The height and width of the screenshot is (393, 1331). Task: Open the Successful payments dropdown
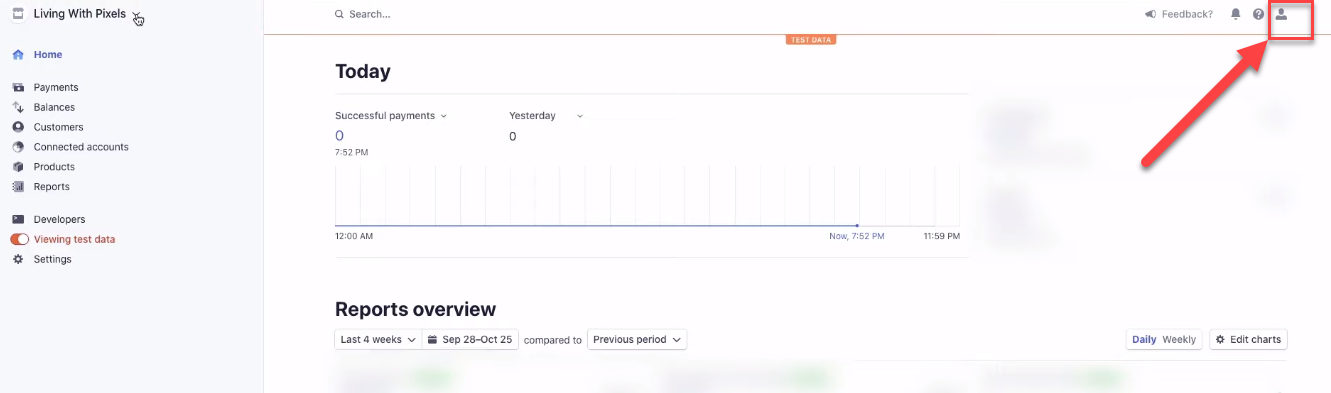391,116
